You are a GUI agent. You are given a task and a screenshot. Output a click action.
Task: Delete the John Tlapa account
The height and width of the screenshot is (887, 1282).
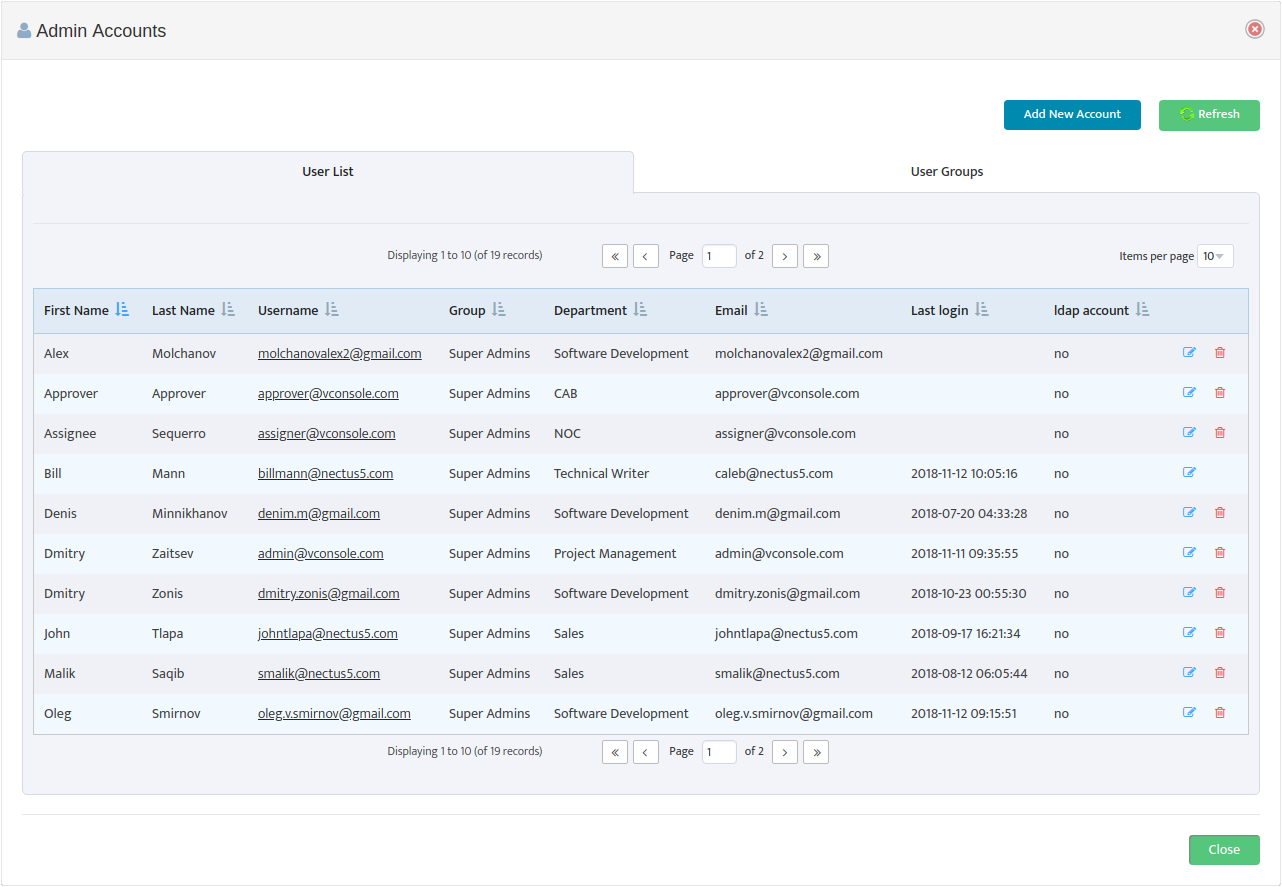[1219, 633]
